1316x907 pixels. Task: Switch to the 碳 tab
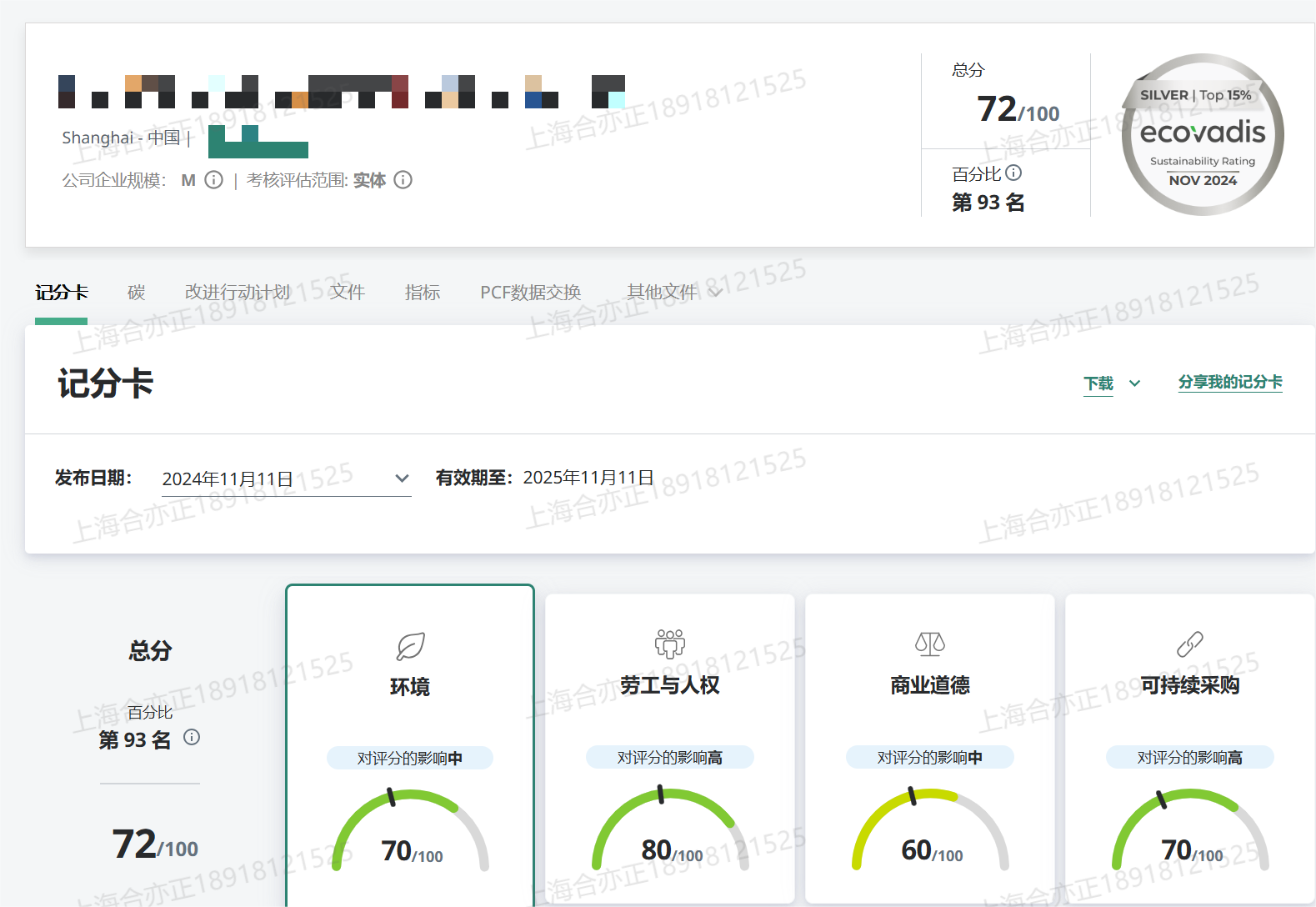pos(137,293)
